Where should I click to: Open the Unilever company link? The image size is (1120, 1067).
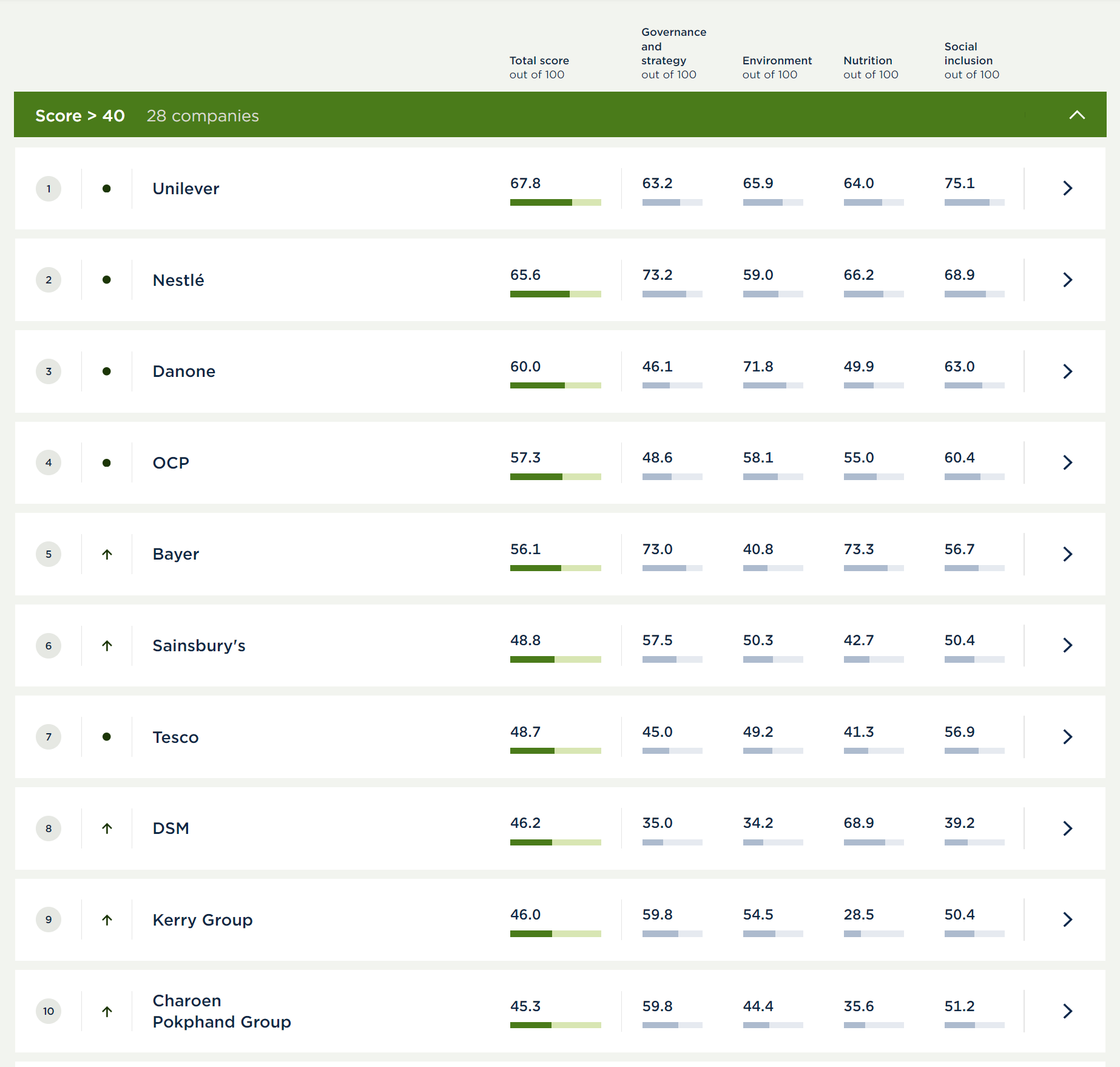coord(186,189)
